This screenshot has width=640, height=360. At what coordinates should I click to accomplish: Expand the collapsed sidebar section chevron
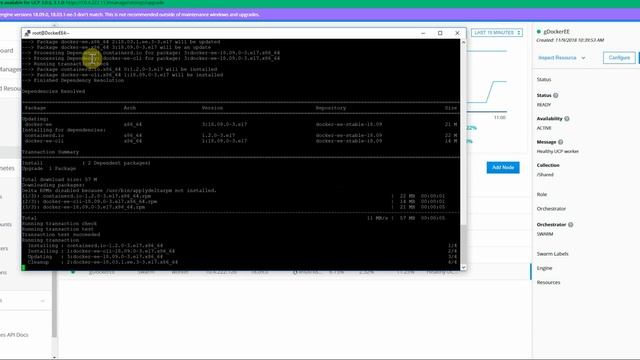tap(43, 301)
